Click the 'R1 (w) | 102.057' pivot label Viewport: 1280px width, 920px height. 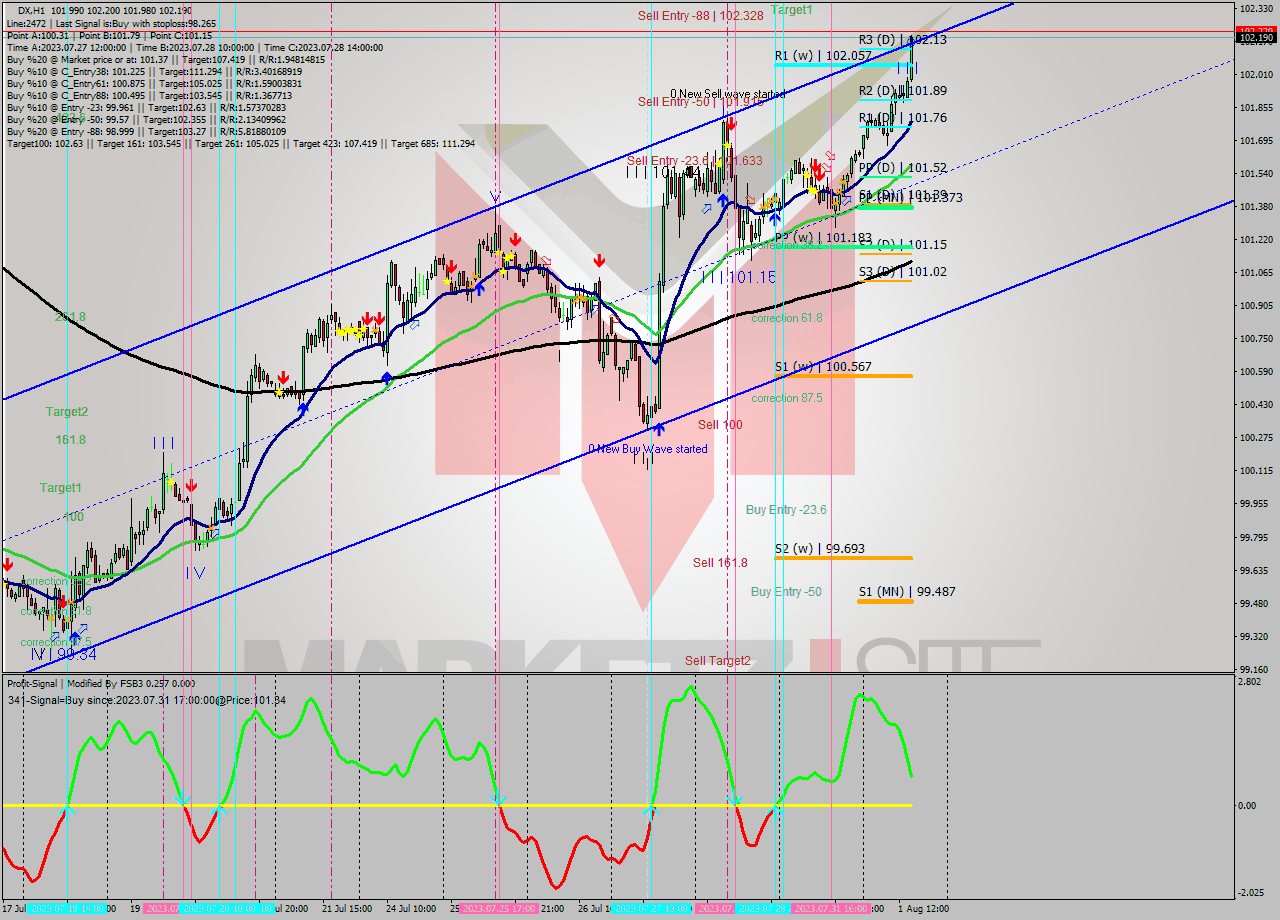pos(822,56)
